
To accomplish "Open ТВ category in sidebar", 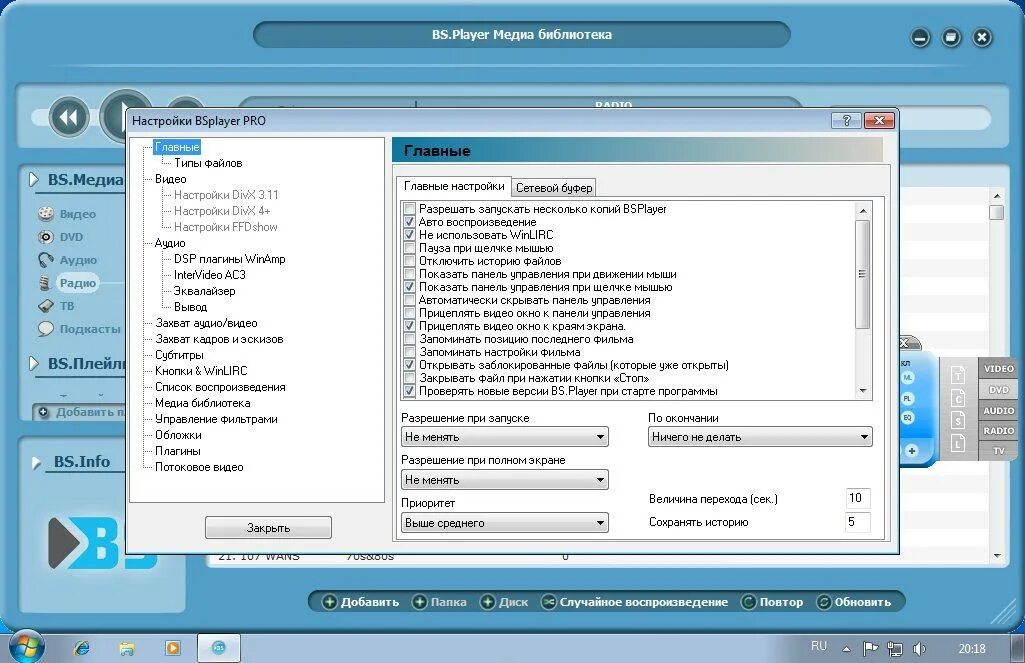I will click(67, 305).
